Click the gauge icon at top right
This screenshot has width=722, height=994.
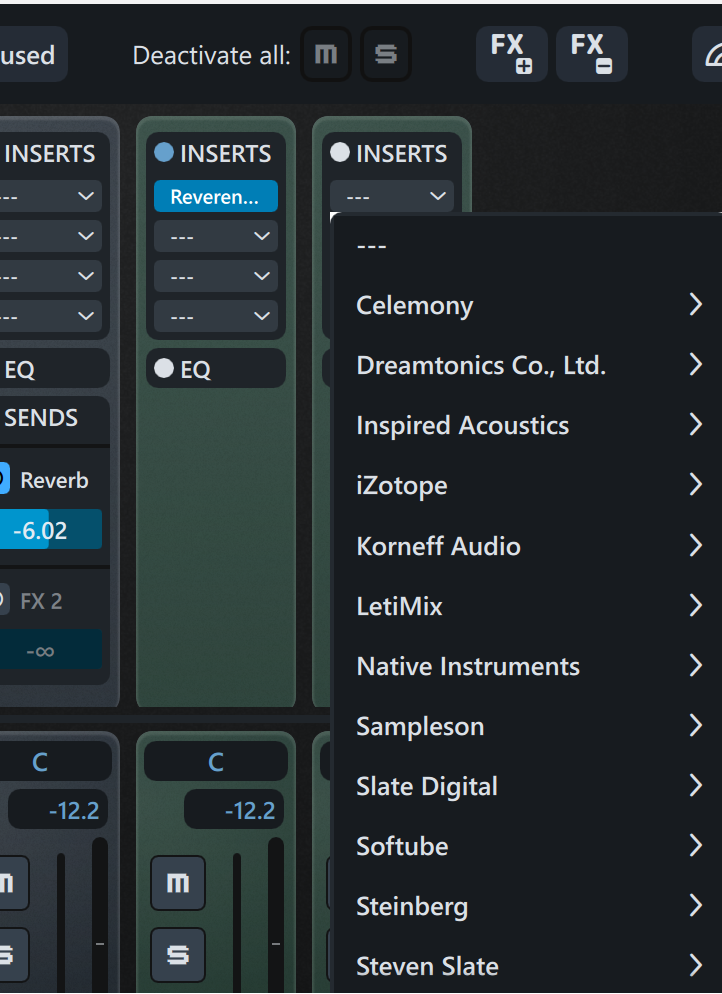pyautogui.click(x=708, y=54)
